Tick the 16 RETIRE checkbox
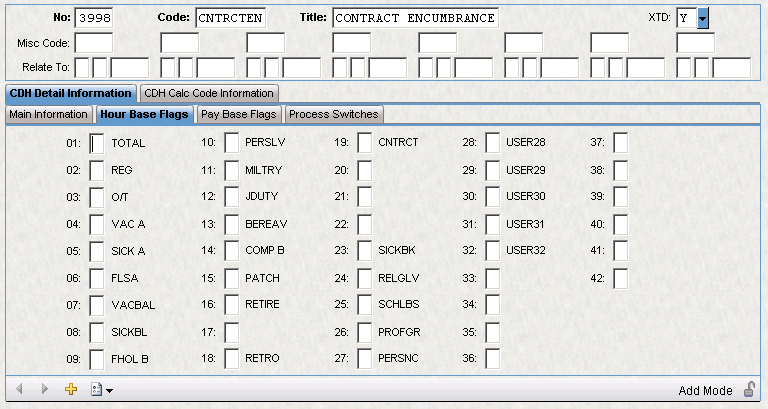This screenshot has height=409, width=768. coord(231,304)
